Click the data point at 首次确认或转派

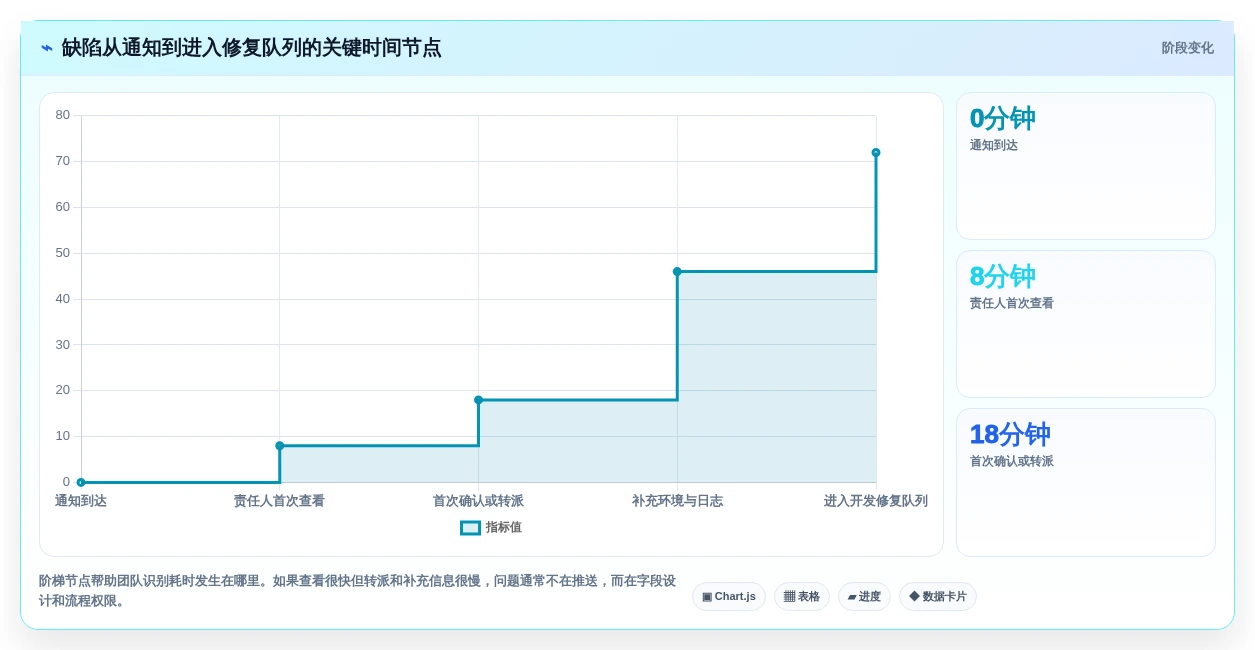(478, 400)
